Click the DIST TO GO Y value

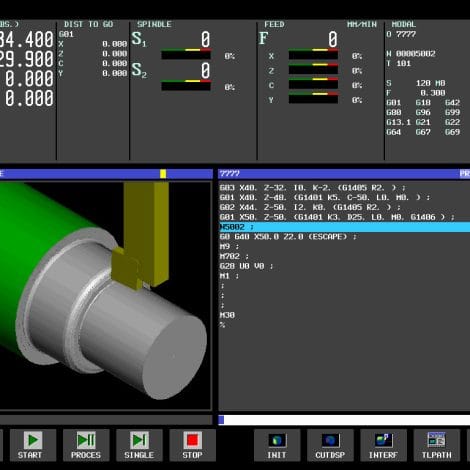point(115,73)
